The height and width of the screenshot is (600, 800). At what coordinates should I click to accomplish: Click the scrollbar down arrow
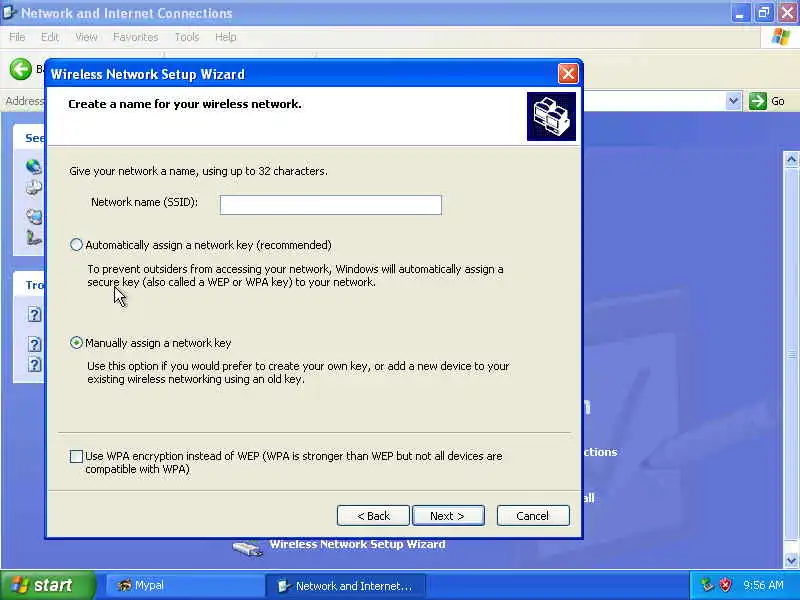click(x=791, y=560)
